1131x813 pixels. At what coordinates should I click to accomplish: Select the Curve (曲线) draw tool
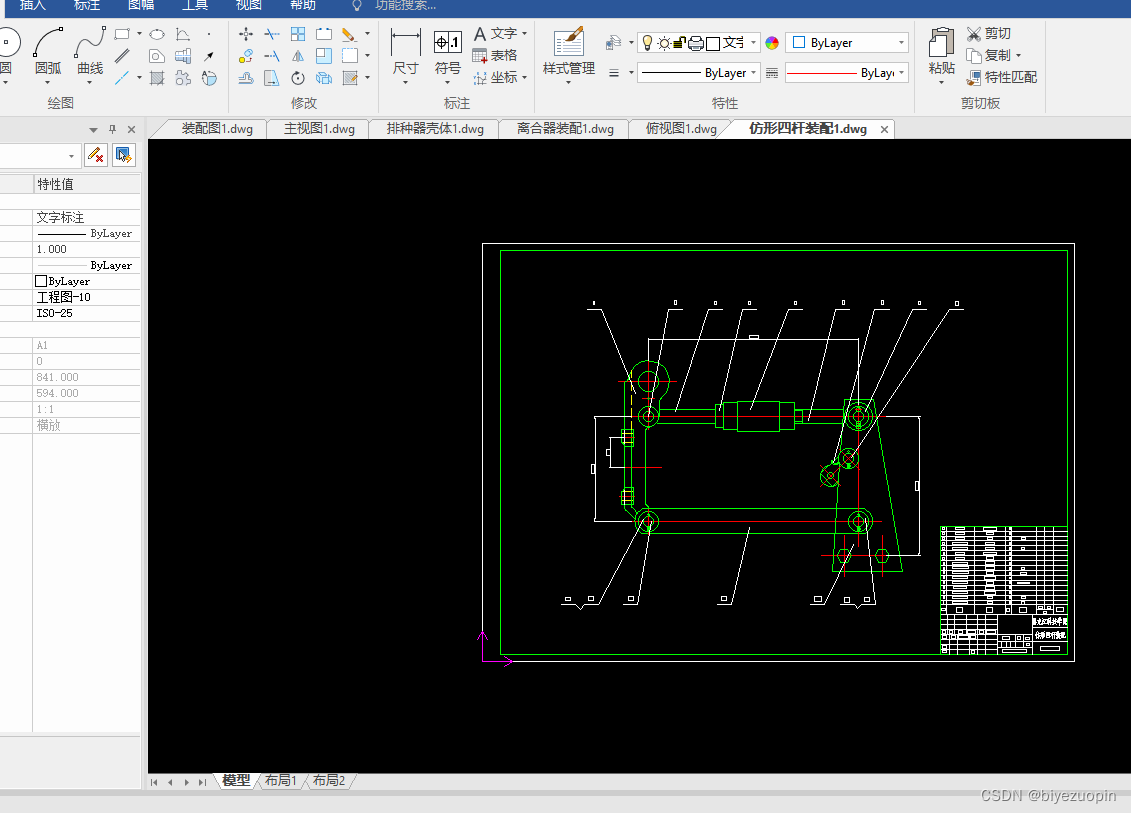90,50
